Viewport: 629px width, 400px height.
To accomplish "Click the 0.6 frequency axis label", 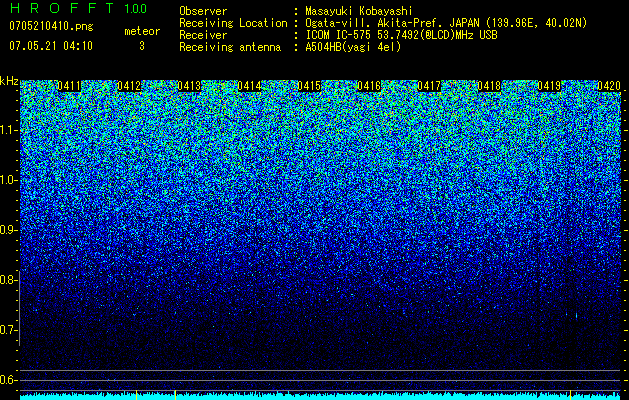I will coord(8,380).
